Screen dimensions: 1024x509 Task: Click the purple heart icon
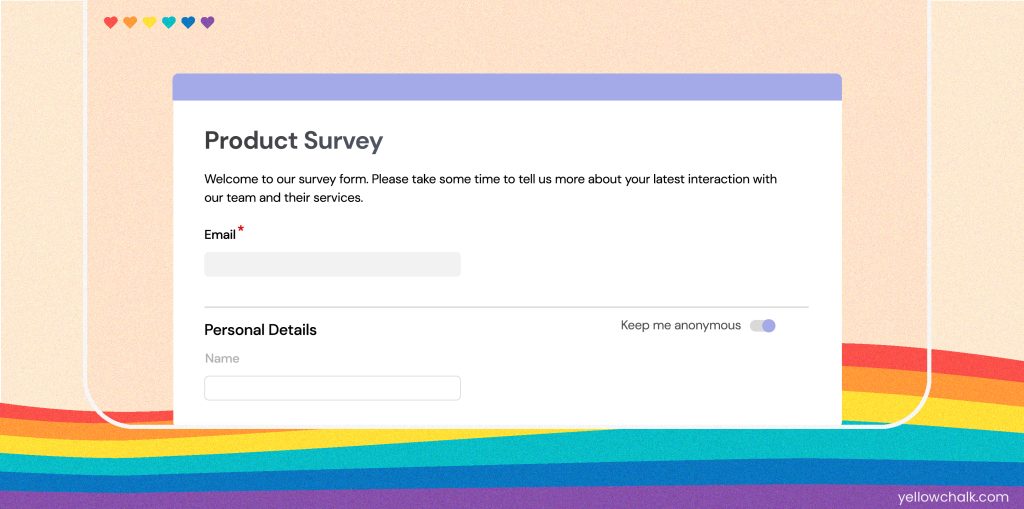[207, 23]
